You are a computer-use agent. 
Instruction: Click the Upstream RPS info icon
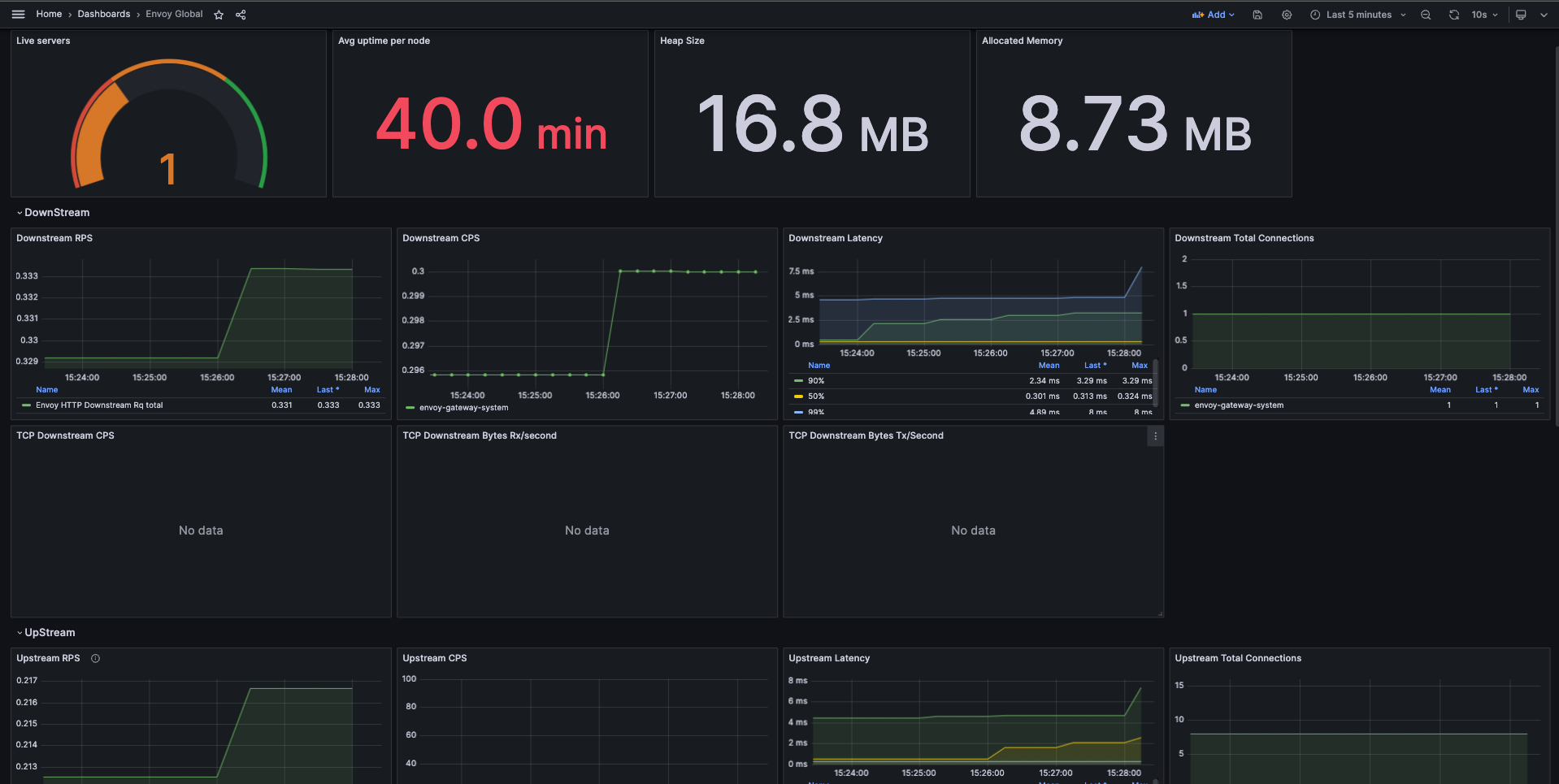point(95,658)
